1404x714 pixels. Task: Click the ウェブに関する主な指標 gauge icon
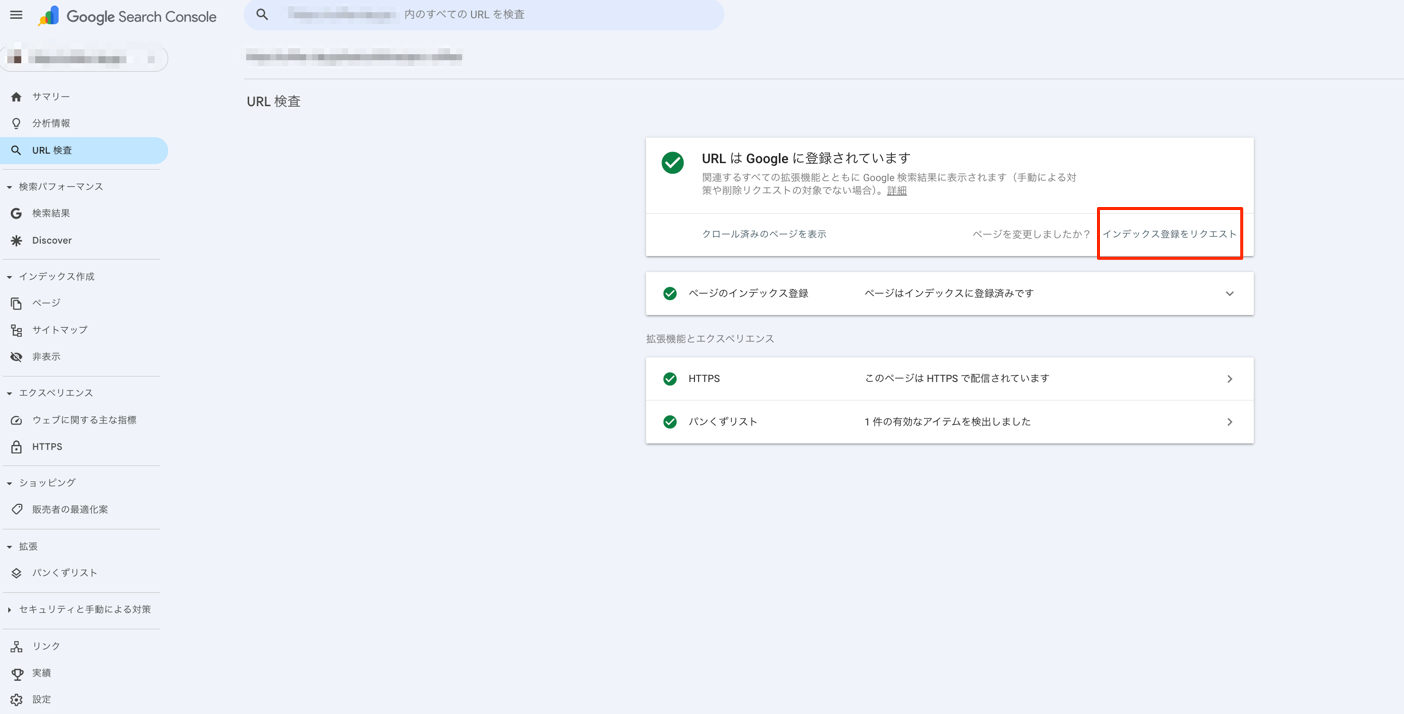coord(16,421)
